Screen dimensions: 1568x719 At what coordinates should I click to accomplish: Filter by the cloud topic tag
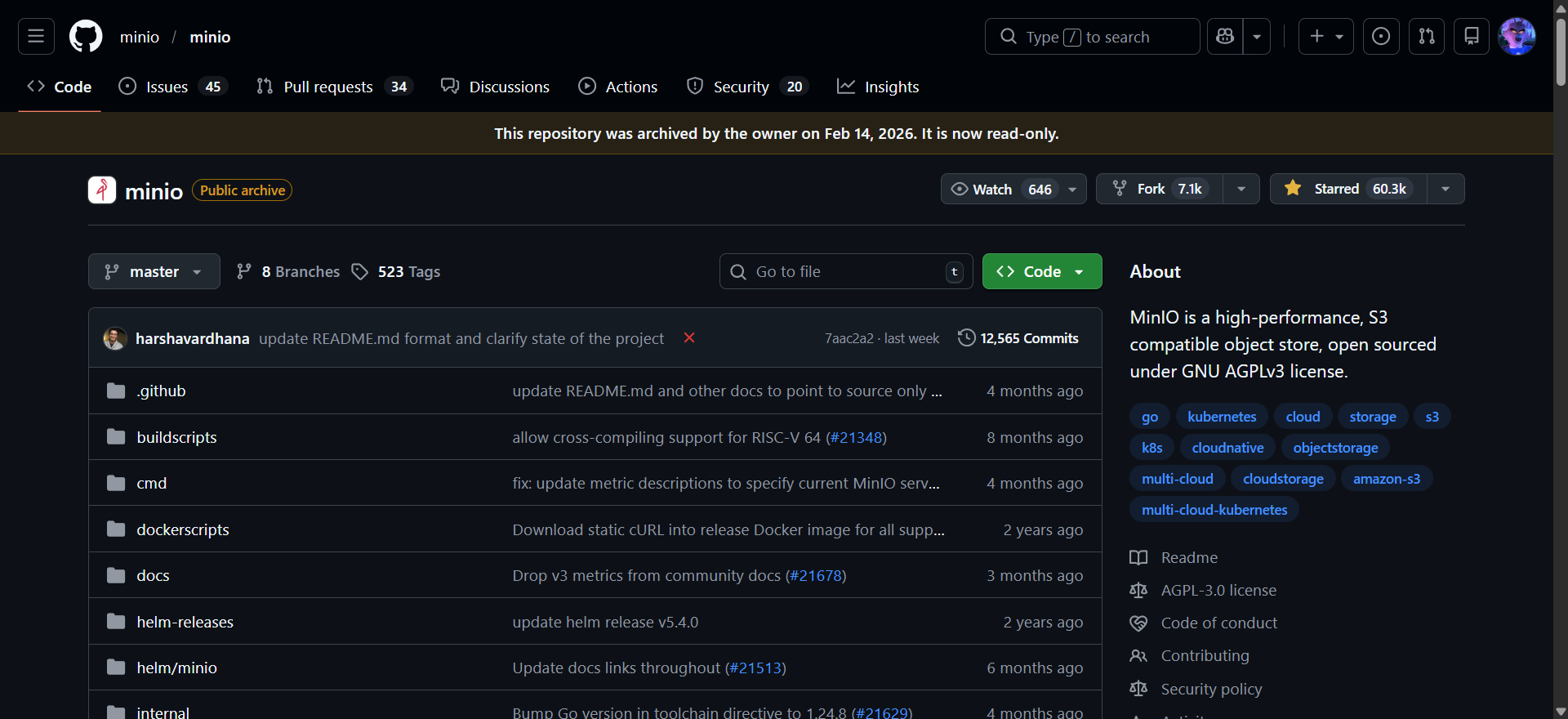pos(1303,417)
